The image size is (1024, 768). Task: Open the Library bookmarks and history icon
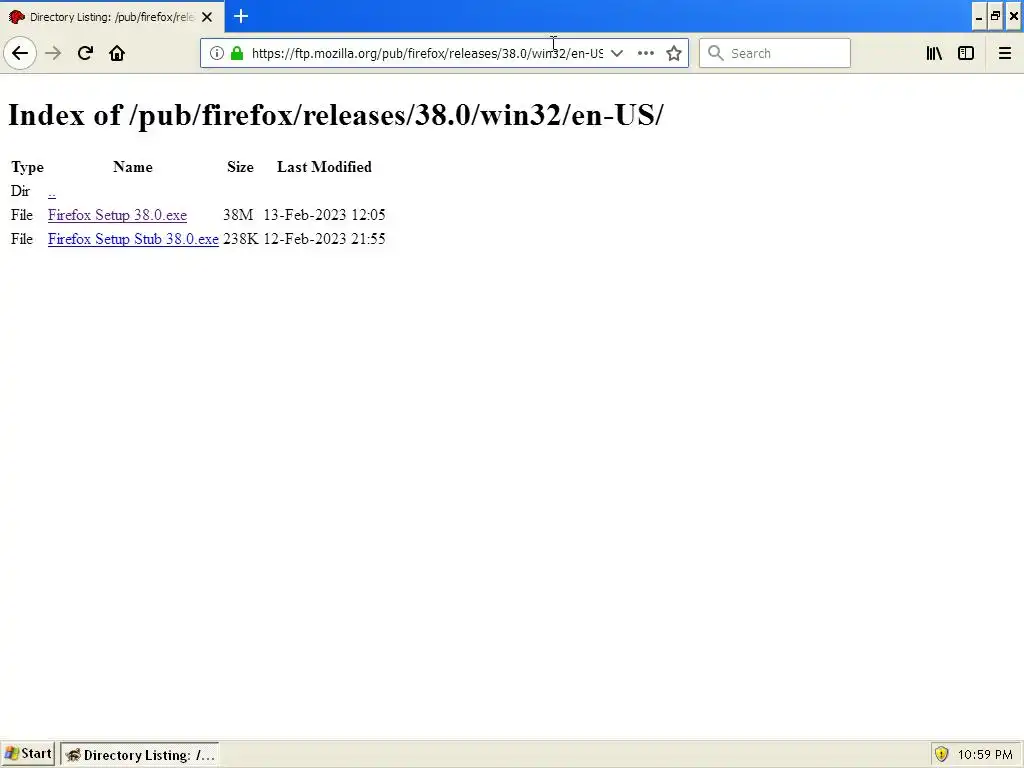[x=934, y=53]
